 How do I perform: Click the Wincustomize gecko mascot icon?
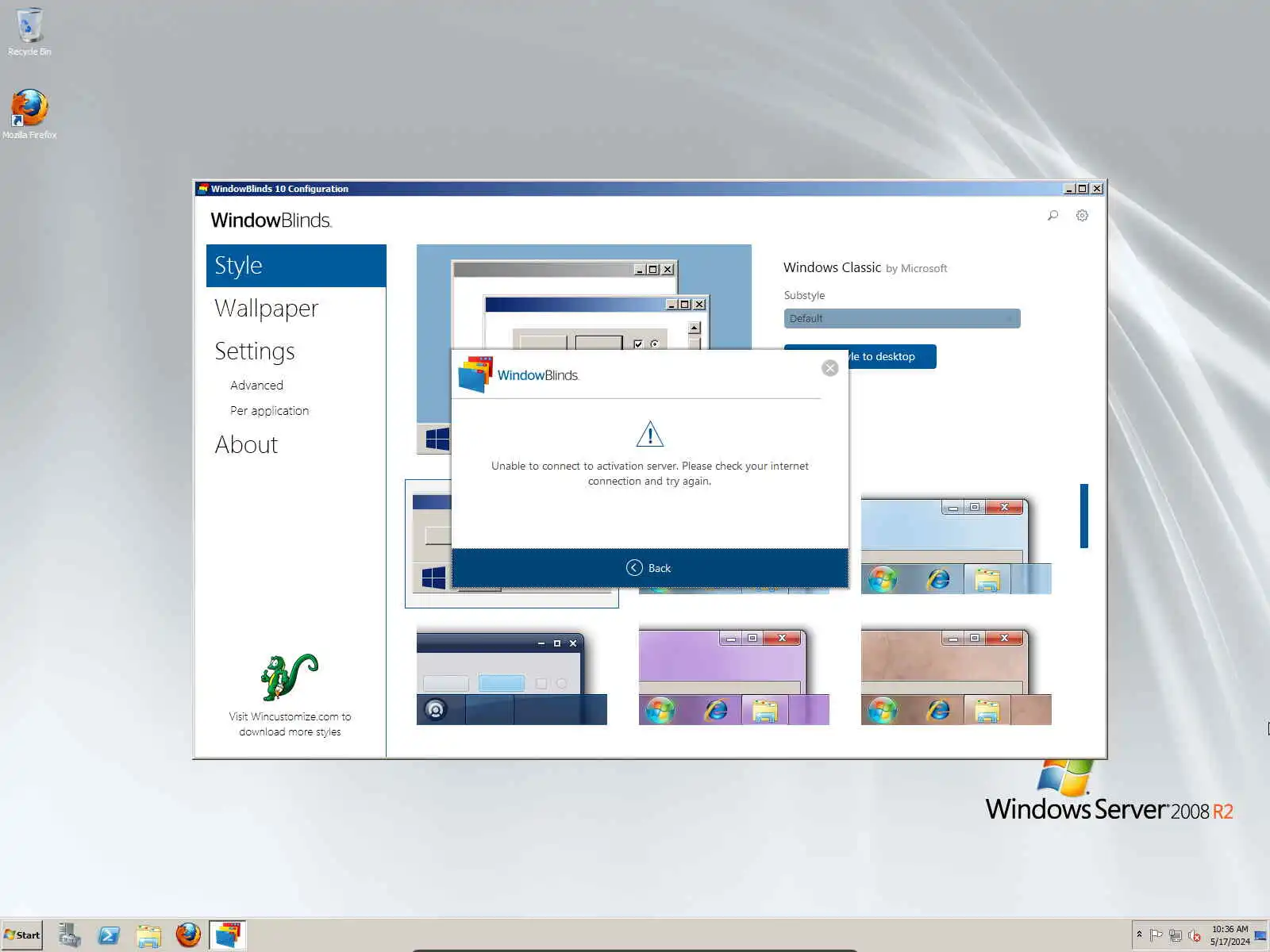click(x=290, y=678)
